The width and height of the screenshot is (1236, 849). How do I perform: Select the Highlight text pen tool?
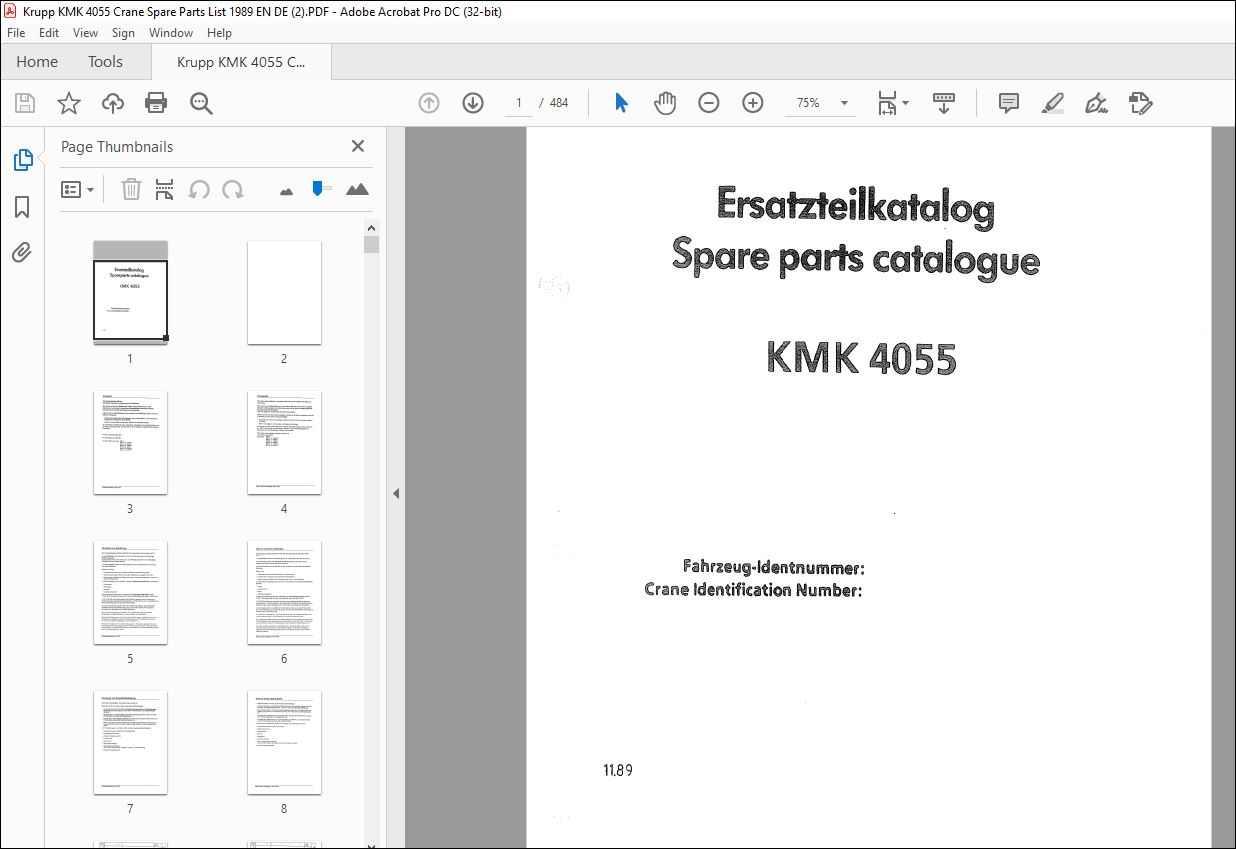pyautogui.click(x=1052, y=103)
